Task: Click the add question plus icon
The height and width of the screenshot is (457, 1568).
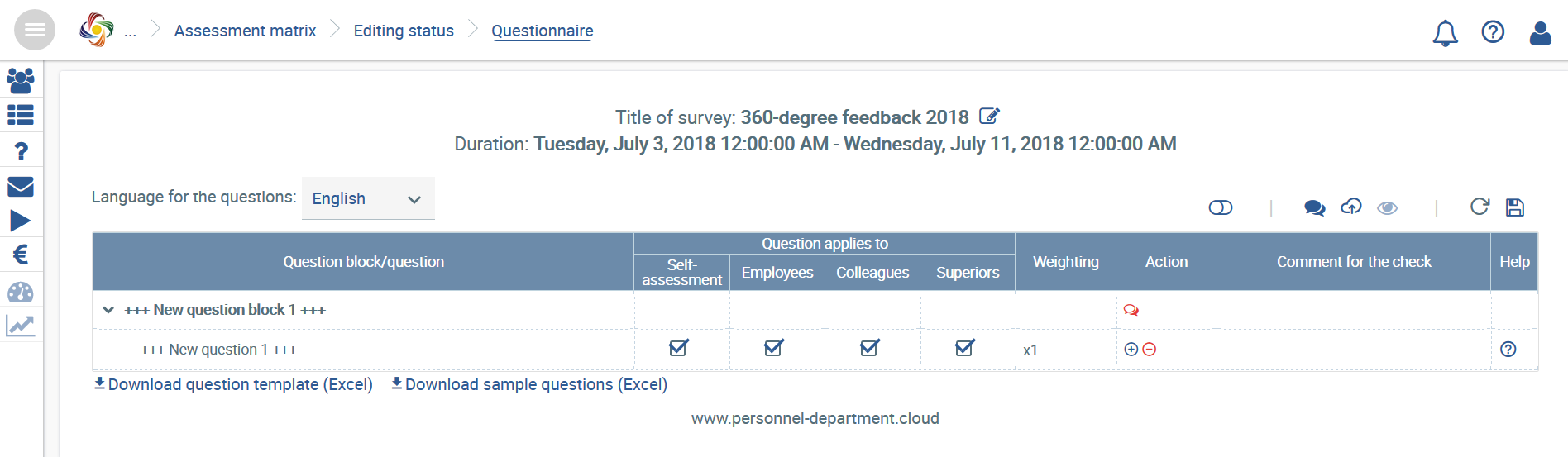Action: pyautogui.click(x=1131, y=350)
